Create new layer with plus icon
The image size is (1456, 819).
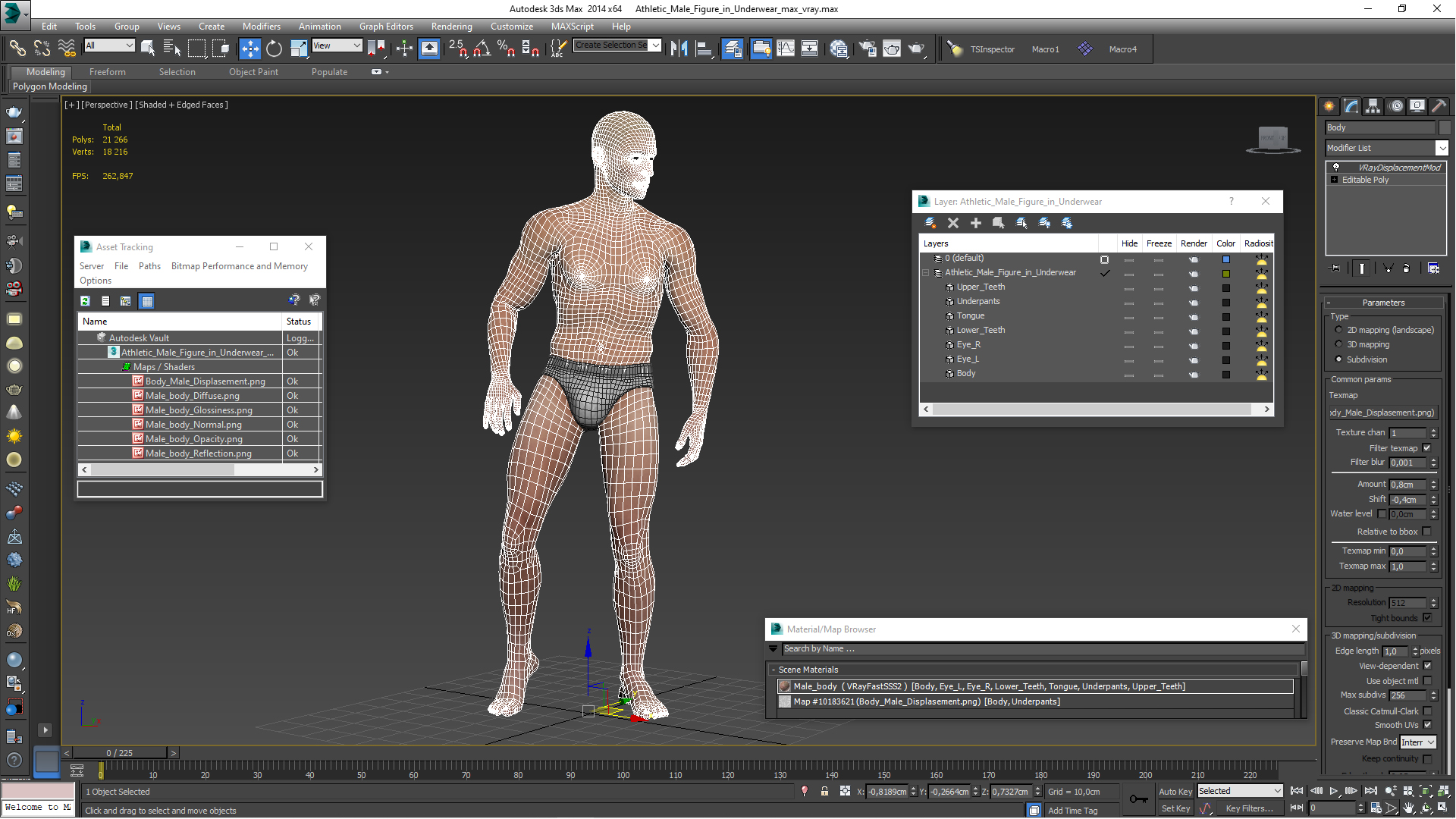976,223
